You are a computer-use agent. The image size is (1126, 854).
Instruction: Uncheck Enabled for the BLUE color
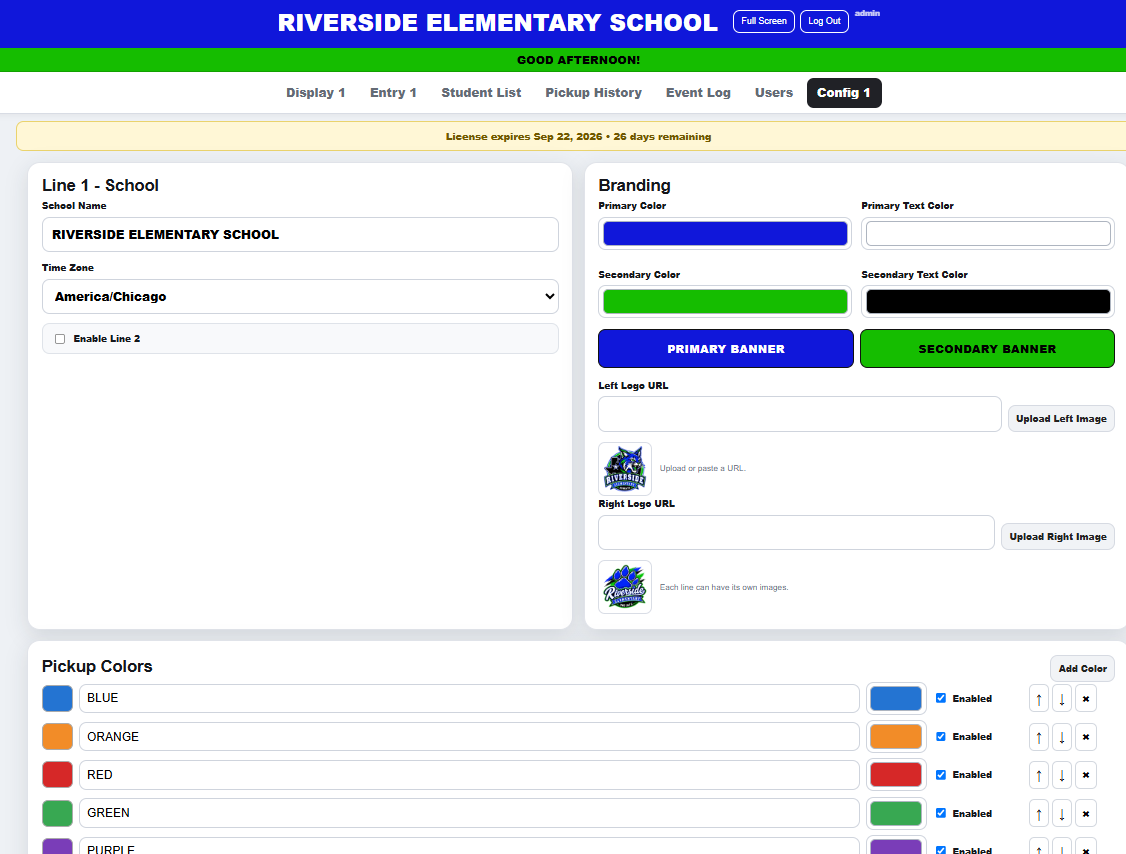[941, 698]
